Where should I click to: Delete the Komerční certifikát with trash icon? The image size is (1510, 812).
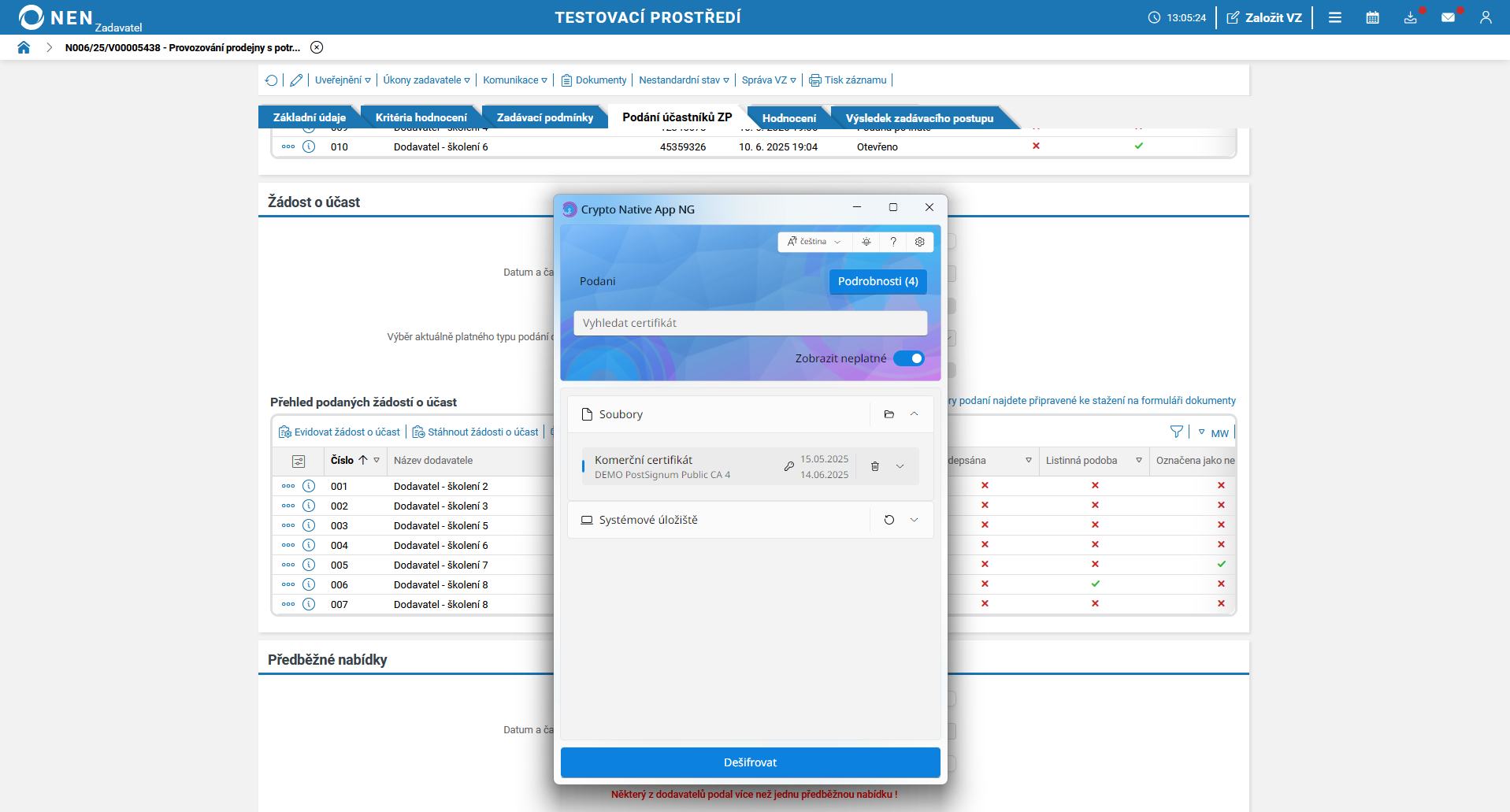pos(874,466)
